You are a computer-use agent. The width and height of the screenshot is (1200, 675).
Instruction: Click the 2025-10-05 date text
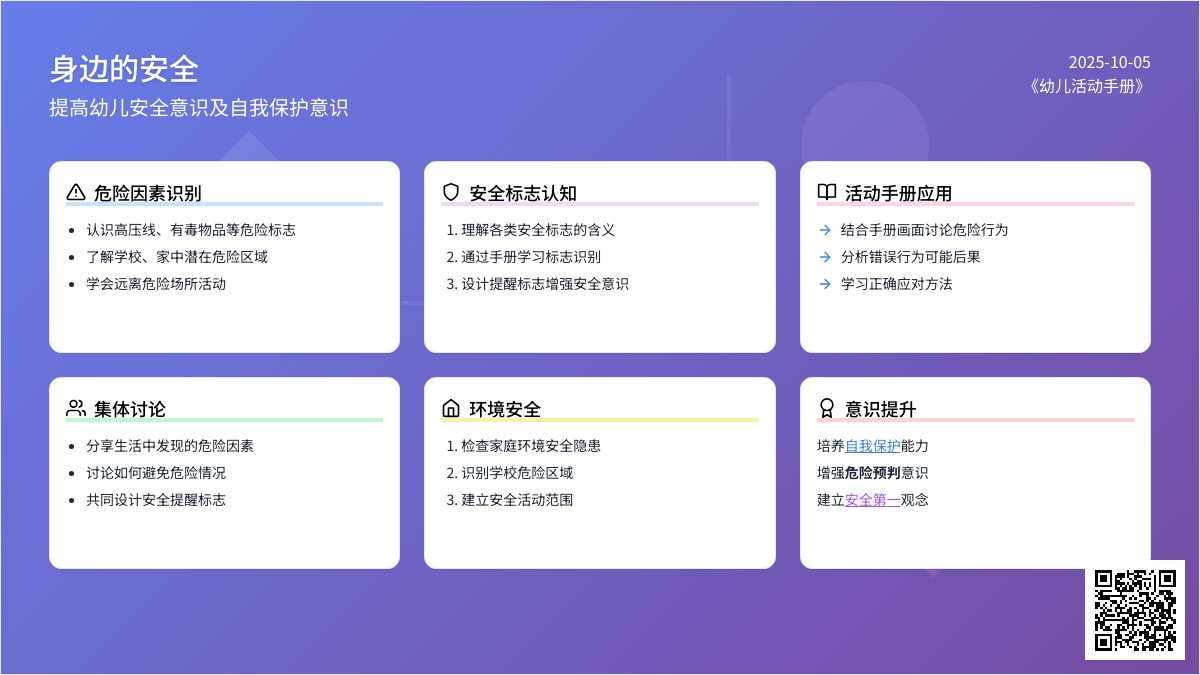(x=1109, y=62)
